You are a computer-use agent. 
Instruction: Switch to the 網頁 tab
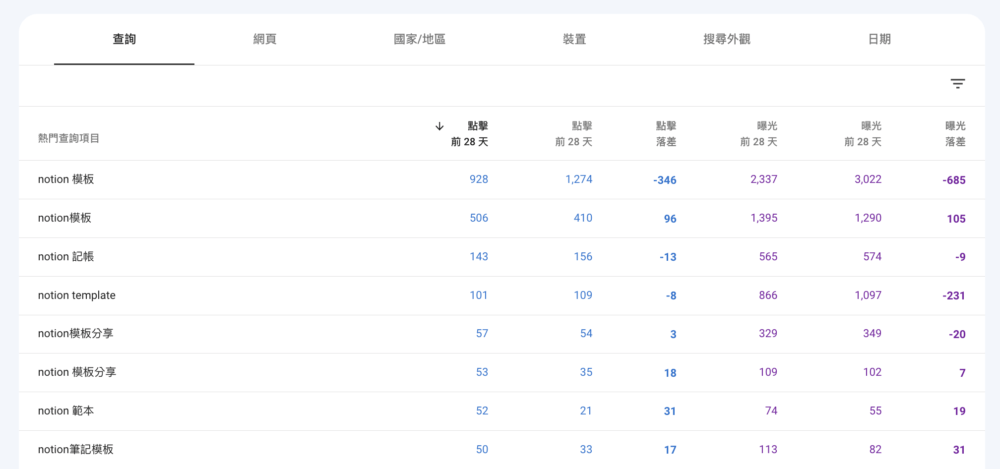[265, 40]
